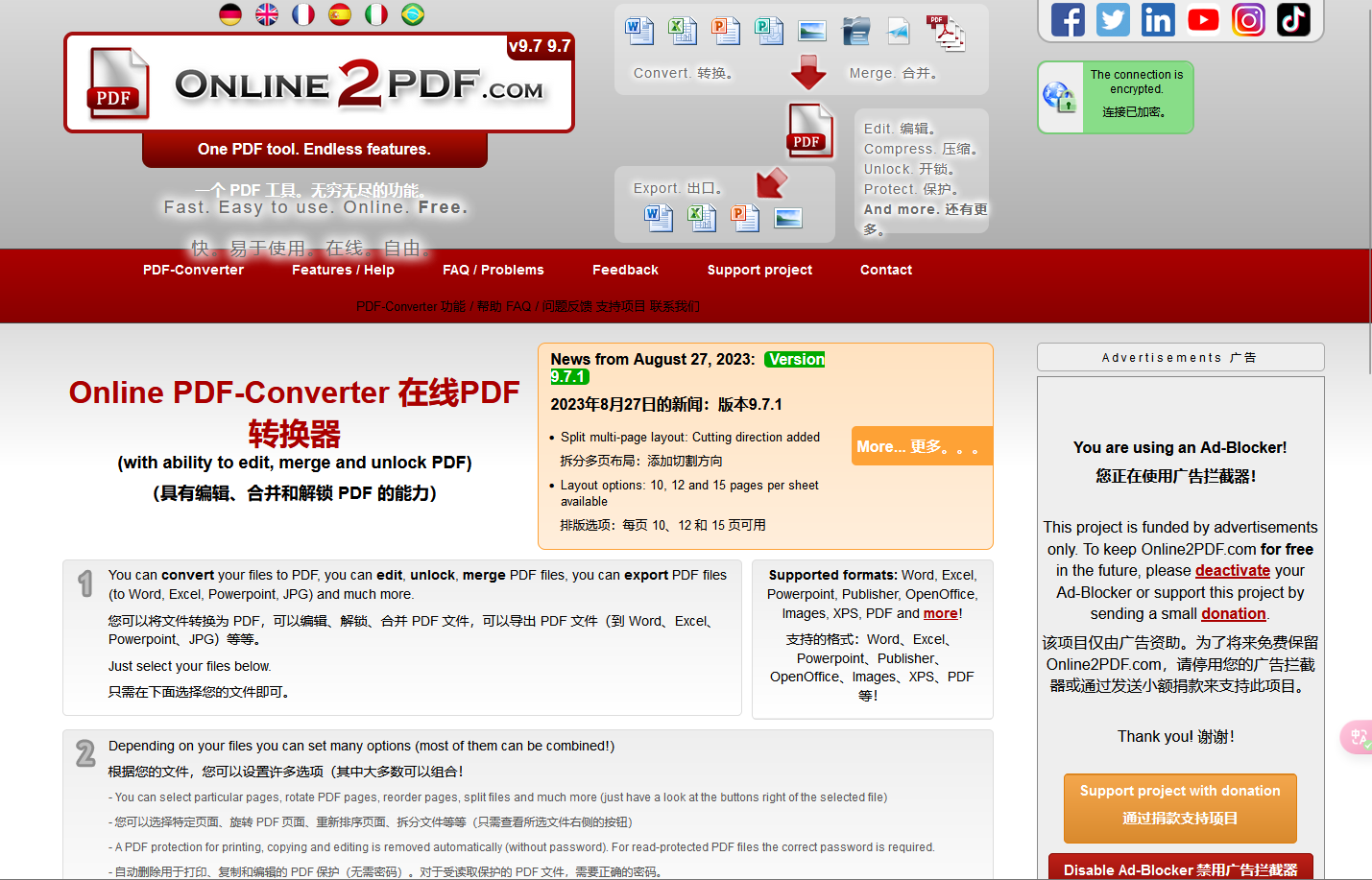The image size is (1372, 880).
Task: Open the FAQ / Problems menu
Action: coord(493,270)
